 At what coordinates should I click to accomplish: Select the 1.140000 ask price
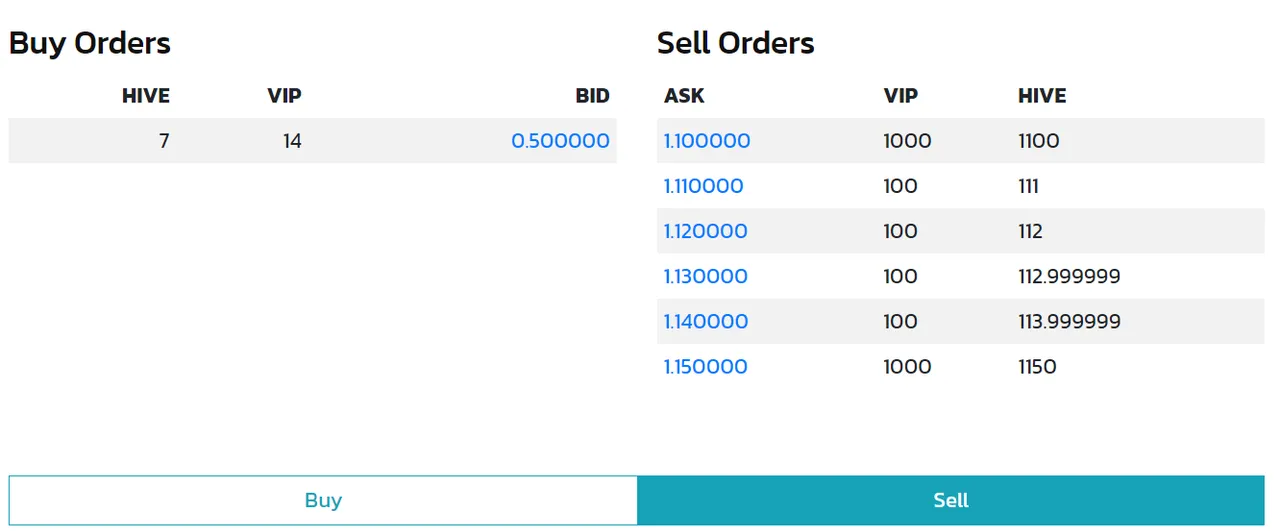pos(706,321)
